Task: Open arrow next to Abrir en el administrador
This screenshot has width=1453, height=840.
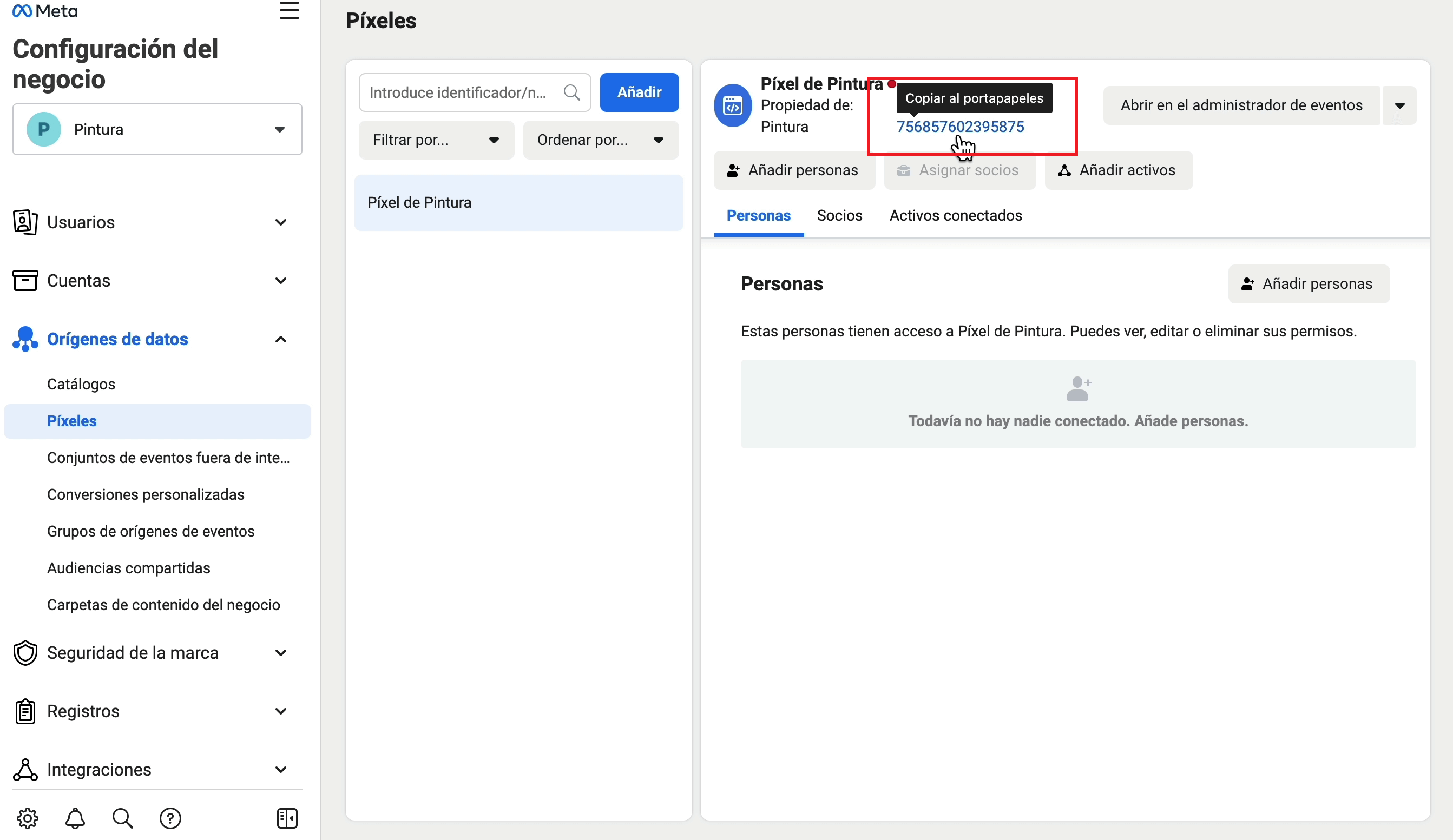Action: click(1399, 105)
